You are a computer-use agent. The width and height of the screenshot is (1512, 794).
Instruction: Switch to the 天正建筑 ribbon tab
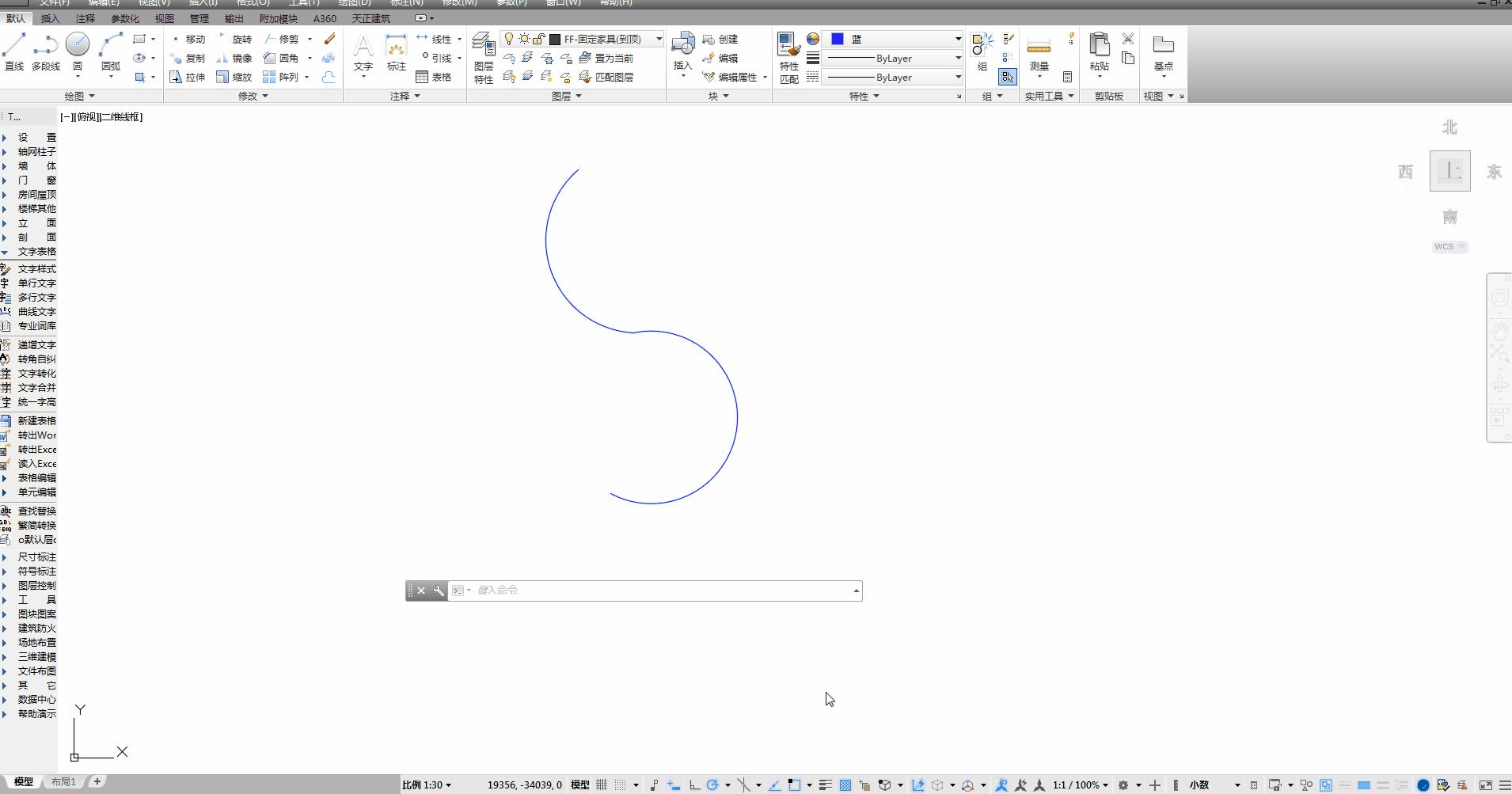coord(370,18)
